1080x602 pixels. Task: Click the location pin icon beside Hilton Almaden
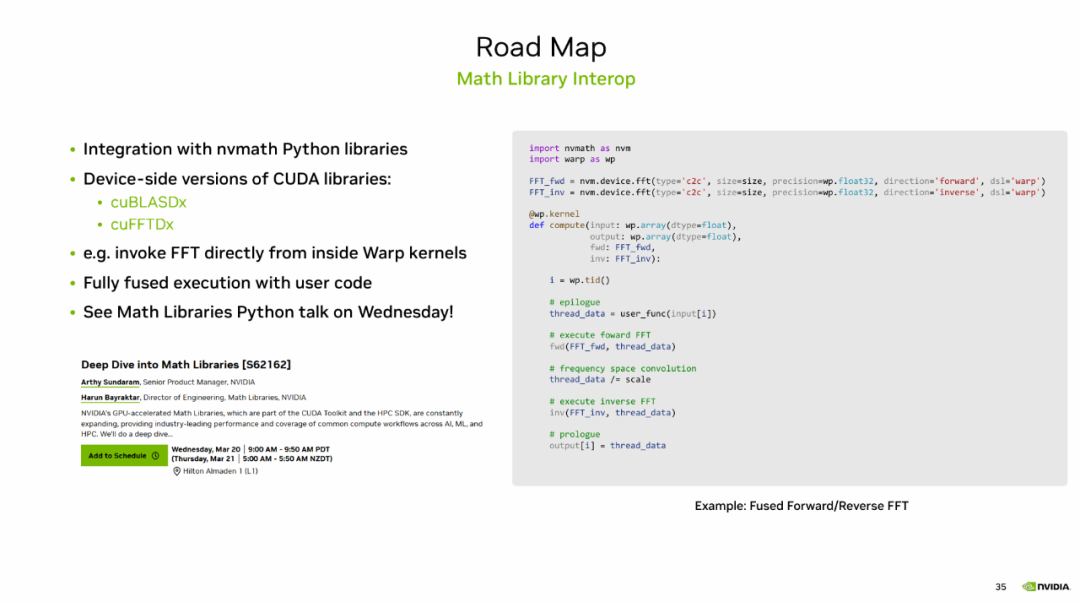(176, 471)
